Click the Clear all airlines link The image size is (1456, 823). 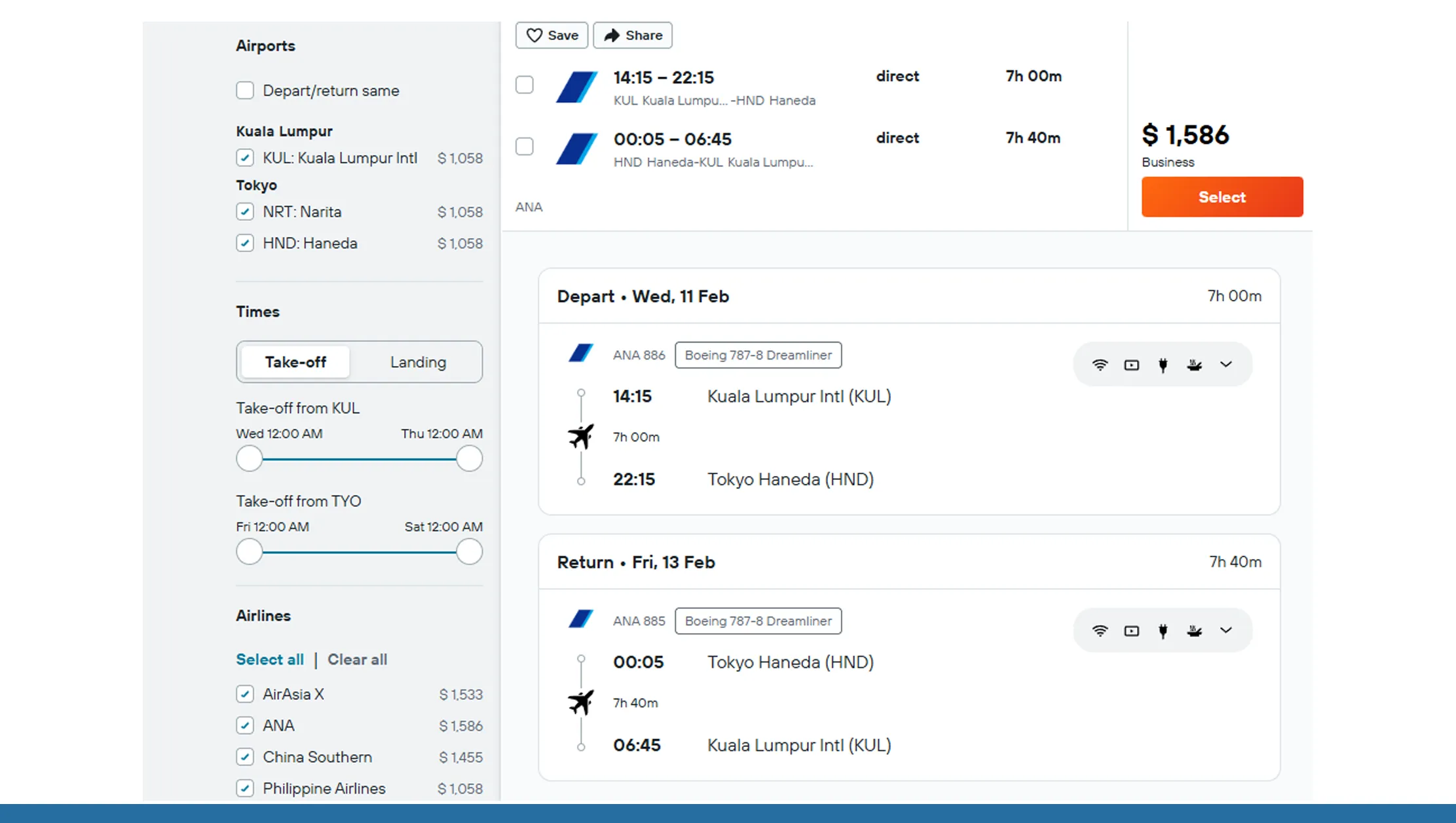pos(357,659)
